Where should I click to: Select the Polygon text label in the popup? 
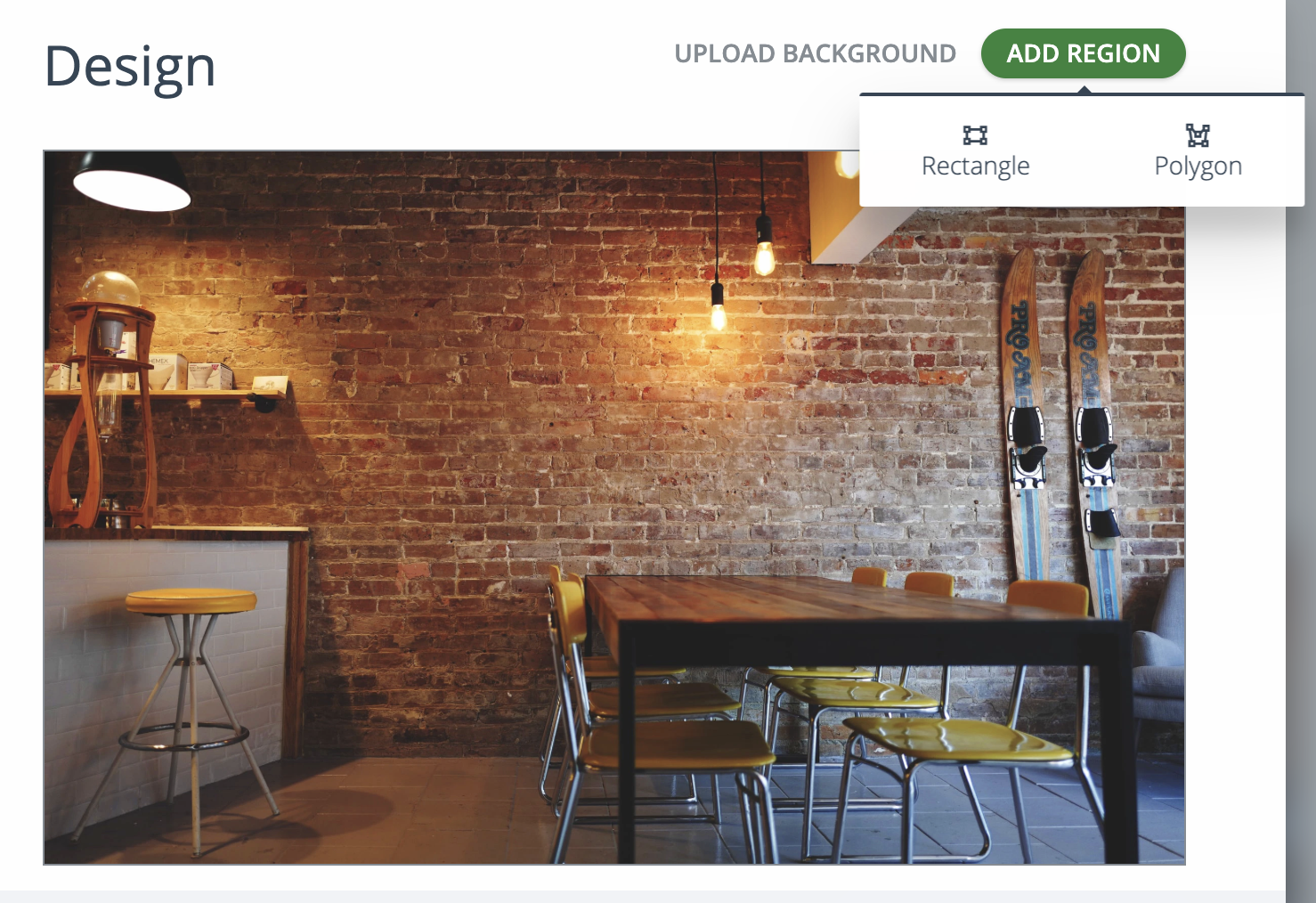pyautogui.click(x=1198, y=166)
